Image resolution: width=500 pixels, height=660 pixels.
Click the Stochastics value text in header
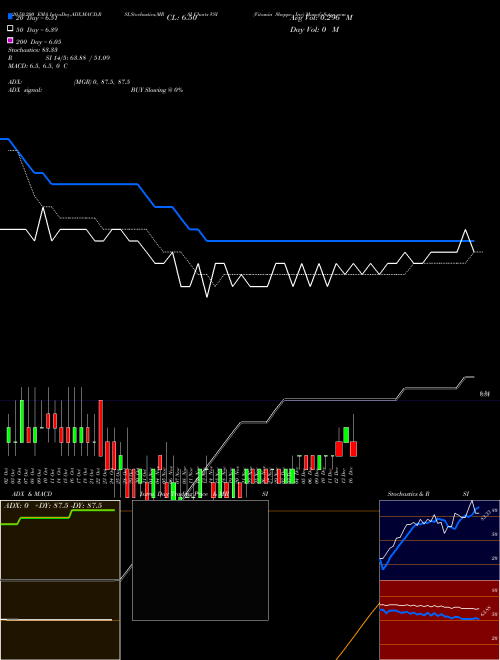point(33,50)
